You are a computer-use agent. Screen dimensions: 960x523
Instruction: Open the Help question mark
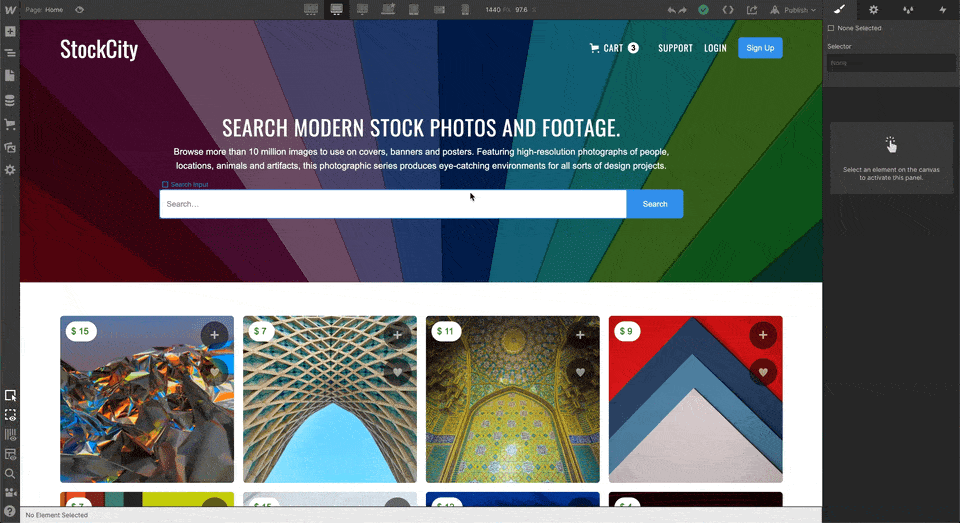[x=10, y=511]
